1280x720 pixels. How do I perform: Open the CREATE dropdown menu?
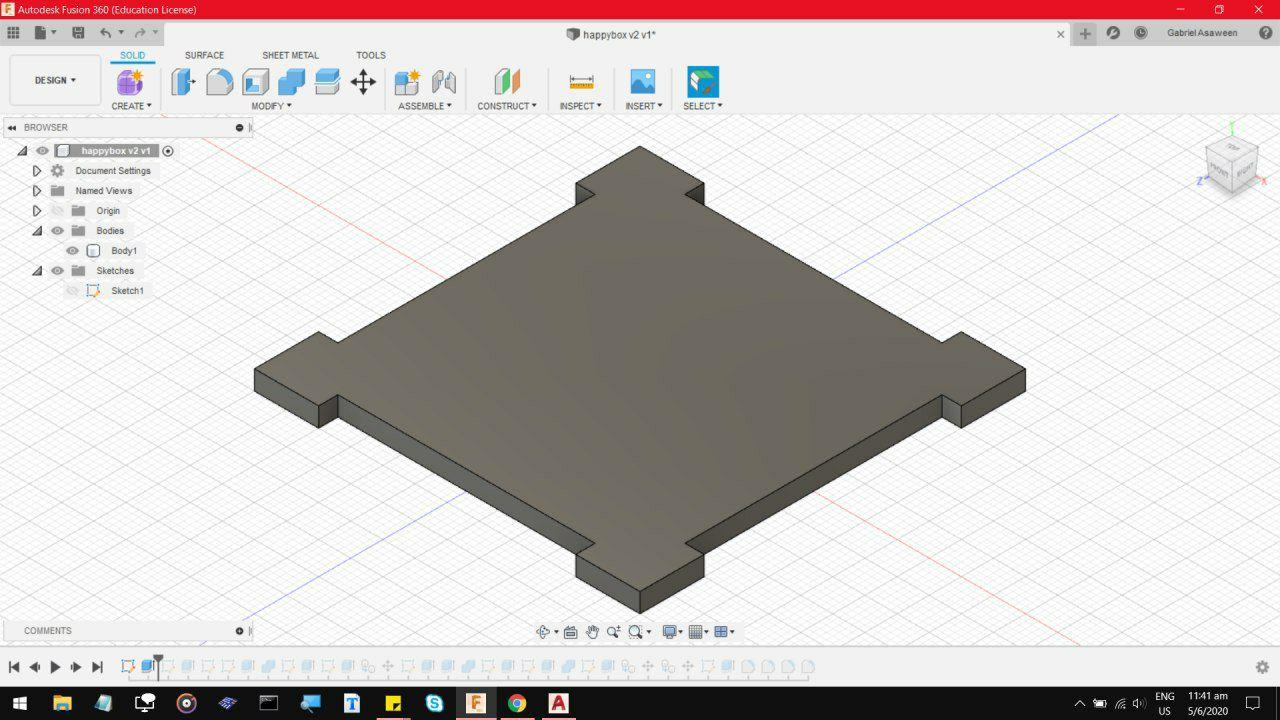(x=131, y=106)
